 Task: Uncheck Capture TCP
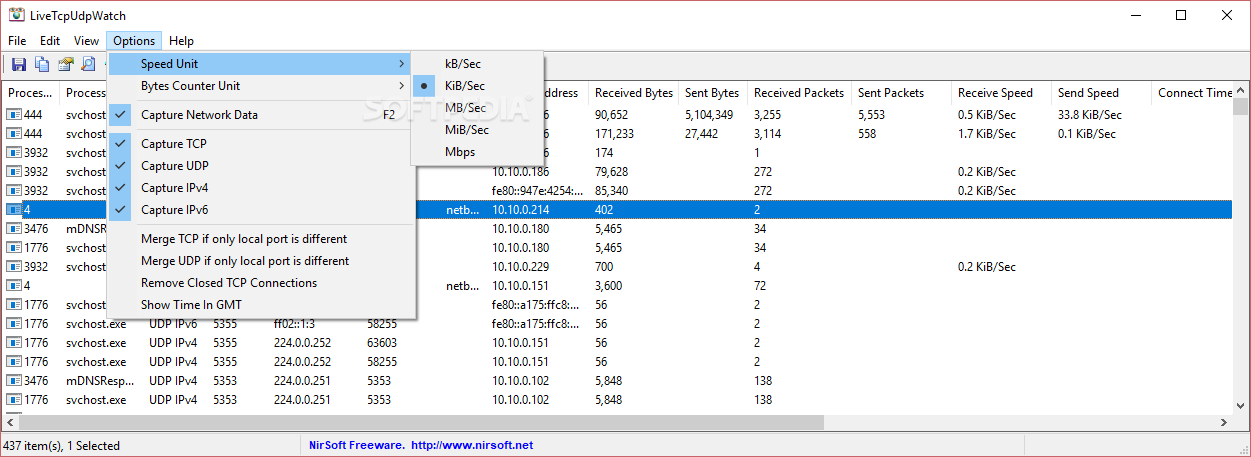261,144
